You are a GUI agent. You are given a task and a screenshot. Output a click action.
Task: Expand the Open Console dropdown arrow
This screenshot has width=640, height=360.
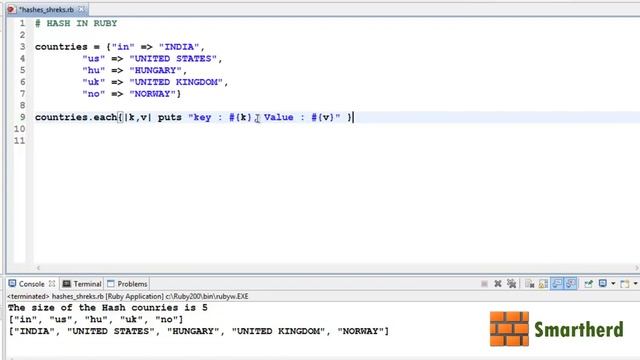tap(636, 284)
